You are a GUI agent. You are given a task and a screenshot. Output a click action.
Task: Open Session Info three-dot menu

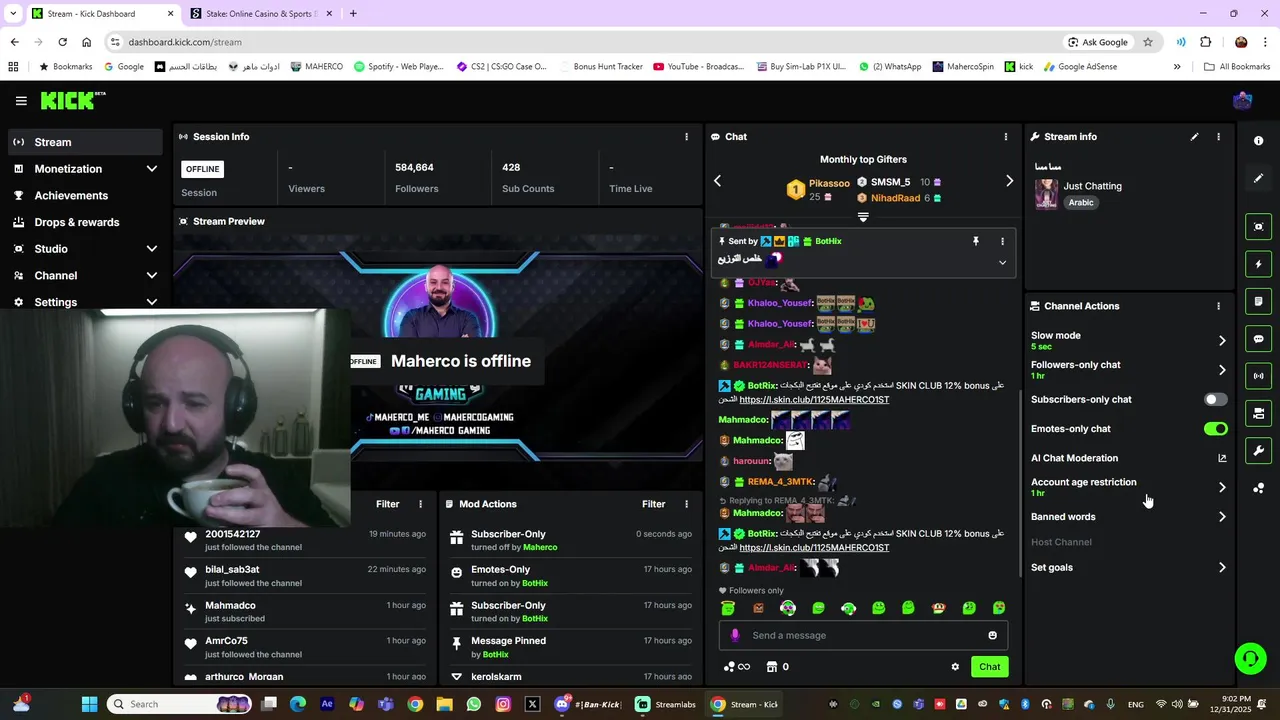686,137
